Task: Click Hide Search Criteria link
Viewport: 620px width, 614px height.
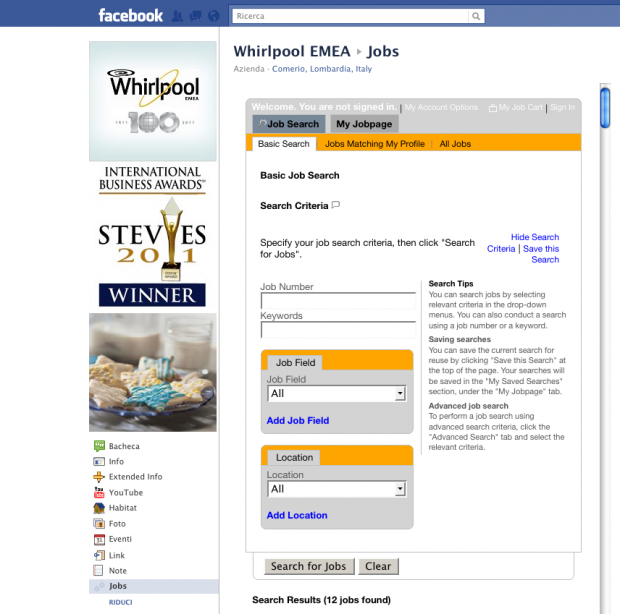Action: 535,237
